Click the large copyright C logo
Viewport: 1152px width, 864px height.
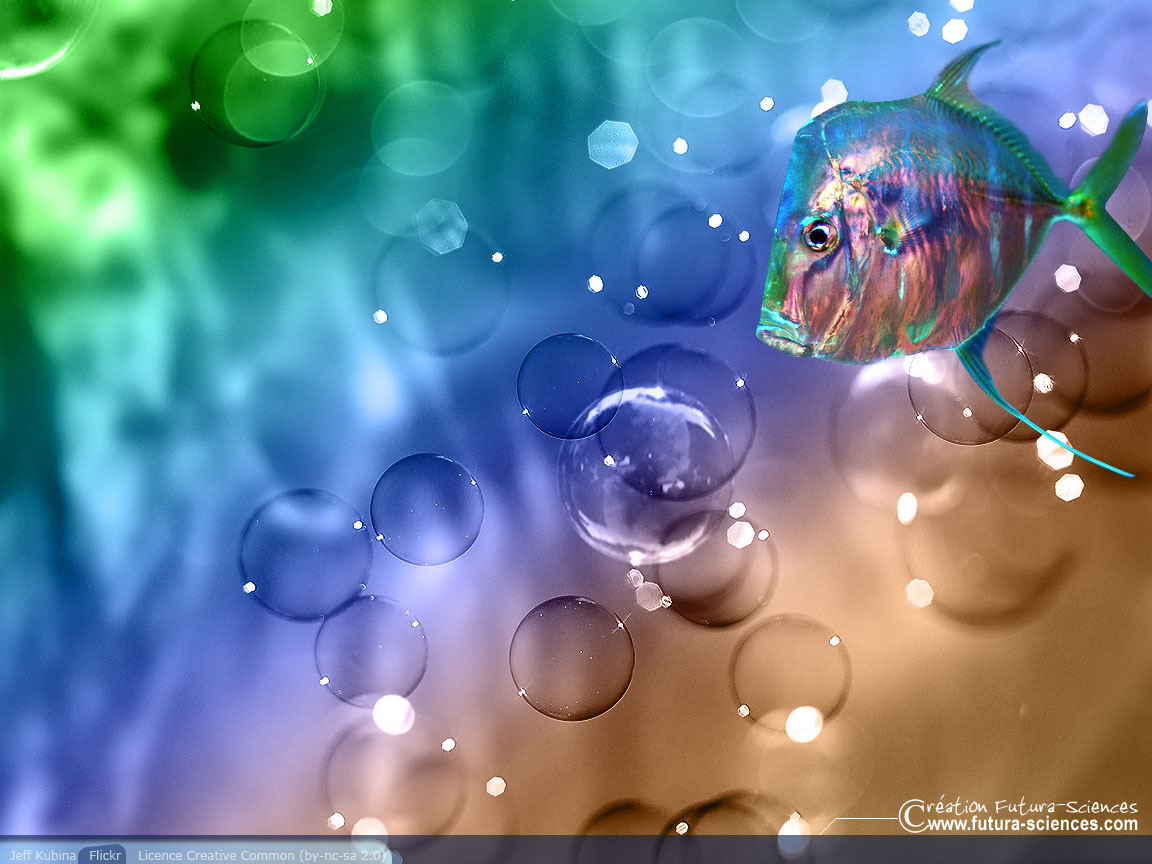(x=912, y=815)
